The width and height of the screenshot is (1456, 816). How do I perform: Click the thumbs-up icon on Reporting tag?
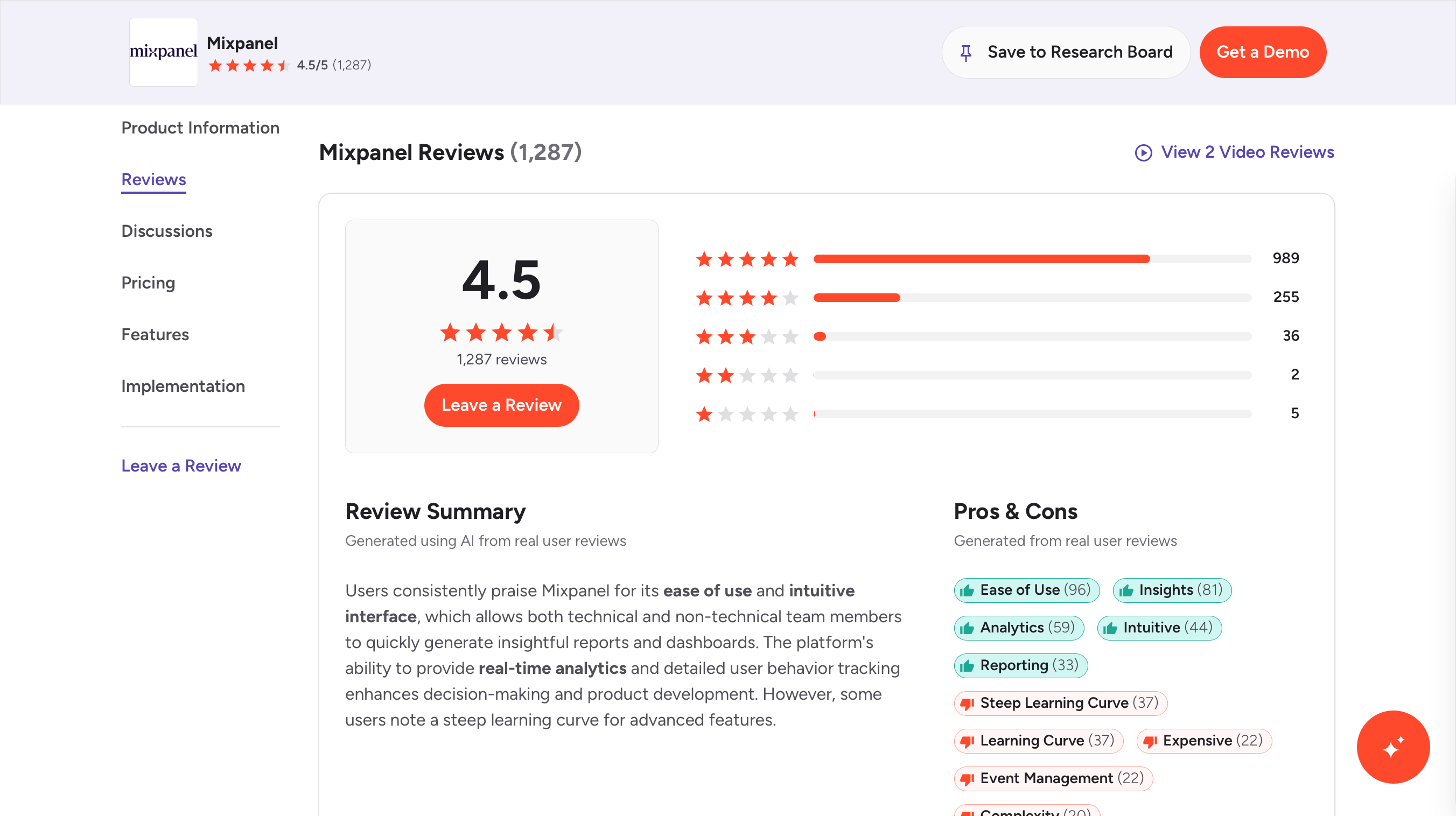pyautogui.click(x=967, y=666)
